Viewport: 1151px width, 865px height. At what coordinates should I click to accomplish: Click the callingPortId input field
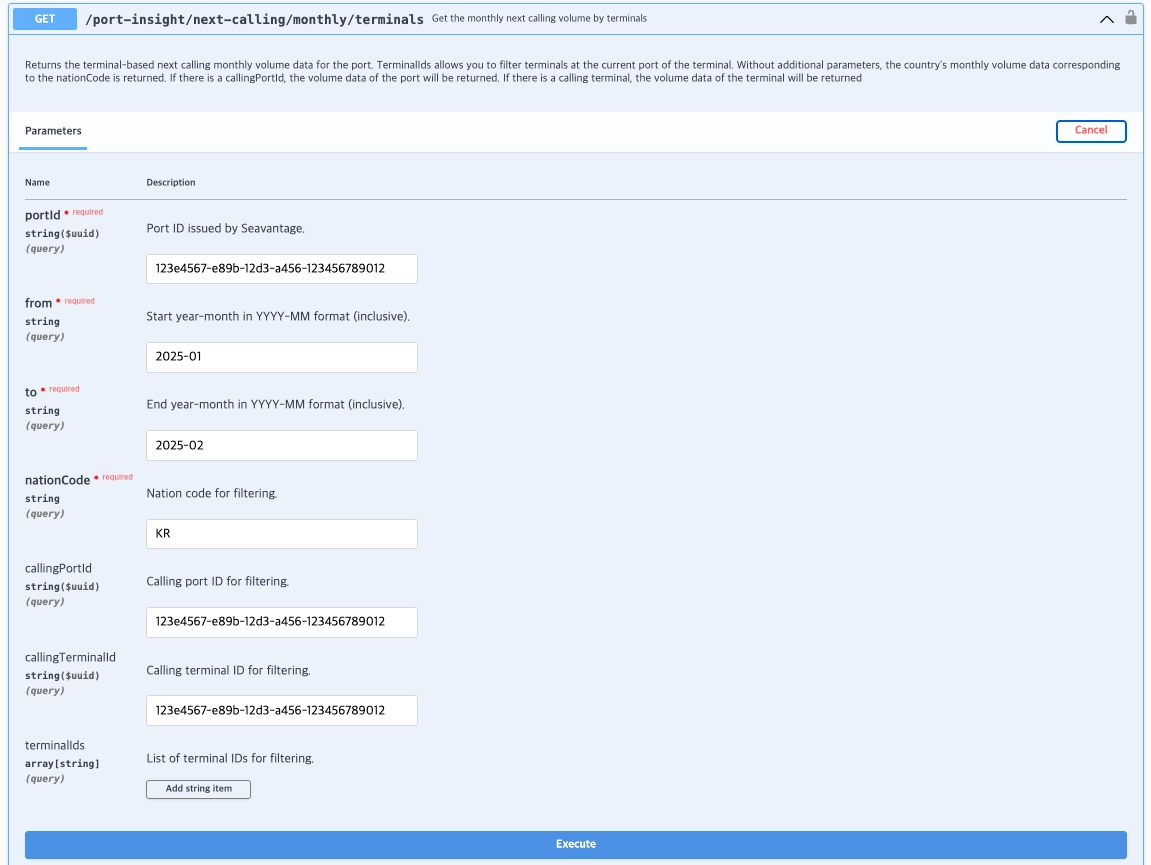282,622
